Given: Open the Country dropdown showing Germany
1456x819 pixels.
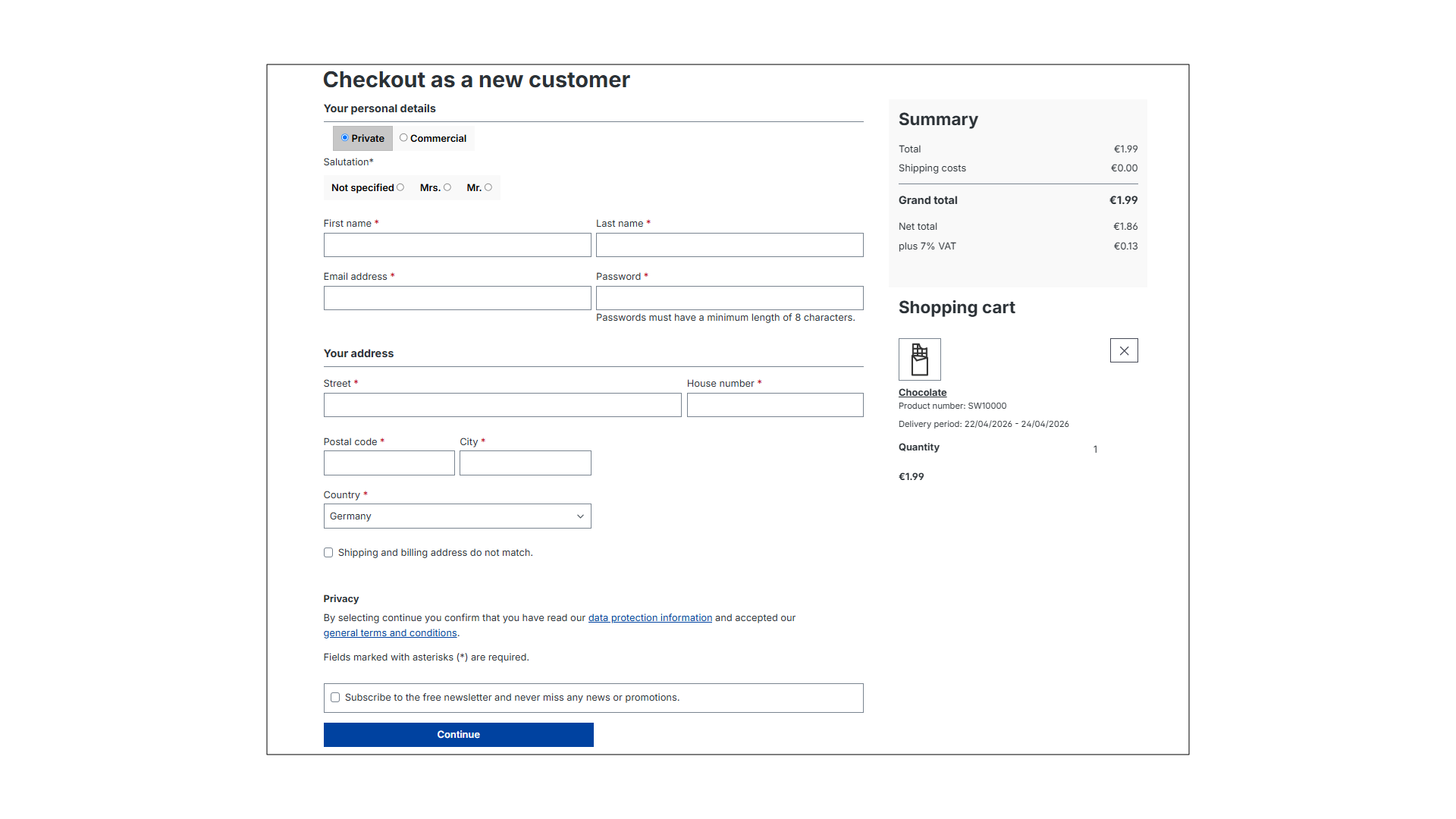Looking at the screenshot, I should tap(457, 516).
